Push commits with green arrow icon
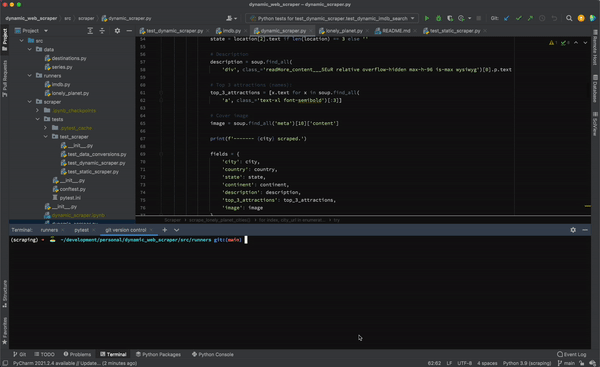Viewport: 600px width, 367px height. click(530, 18)
